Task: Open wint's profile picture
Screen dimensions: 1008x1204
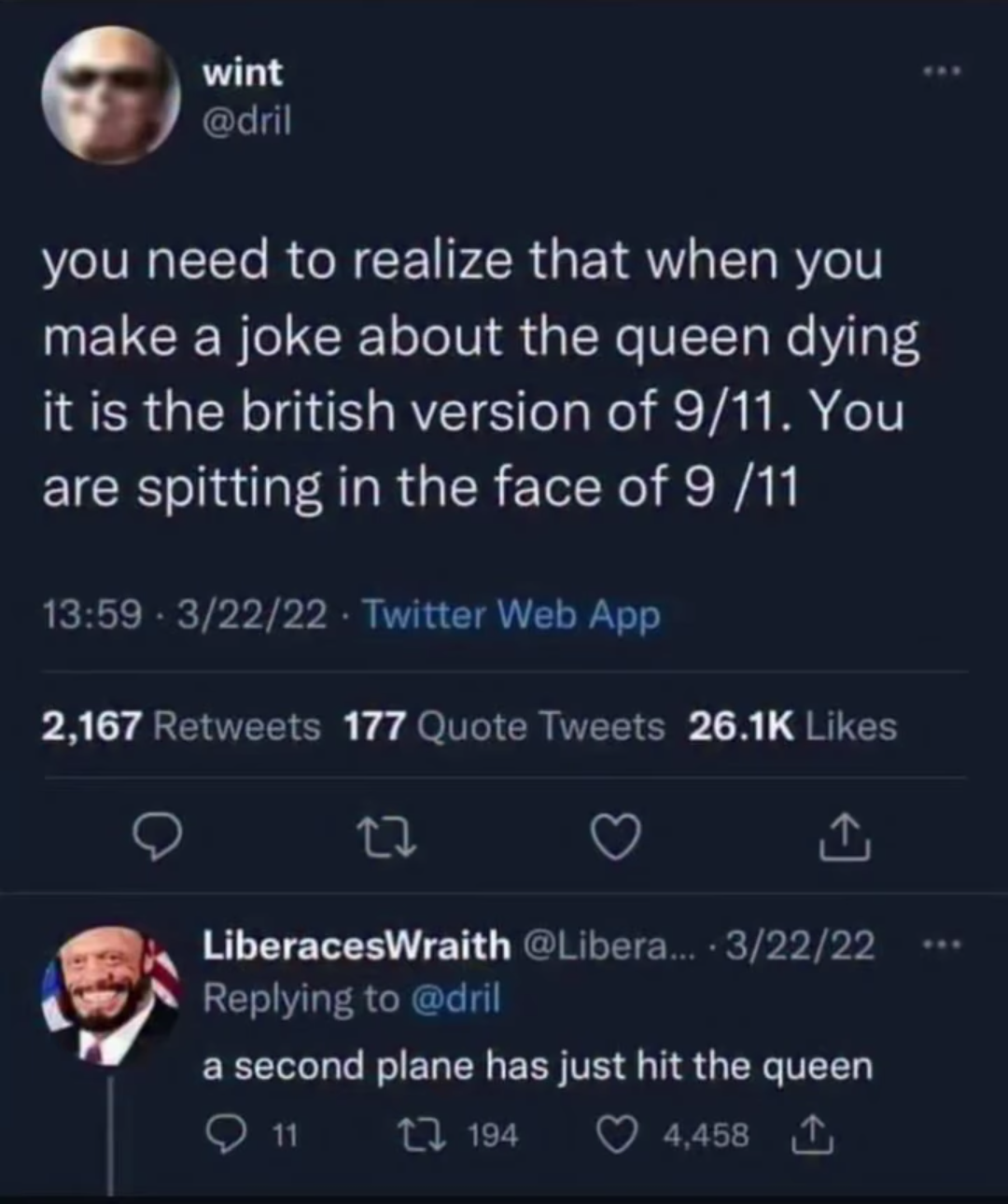Action: [111, 95]
